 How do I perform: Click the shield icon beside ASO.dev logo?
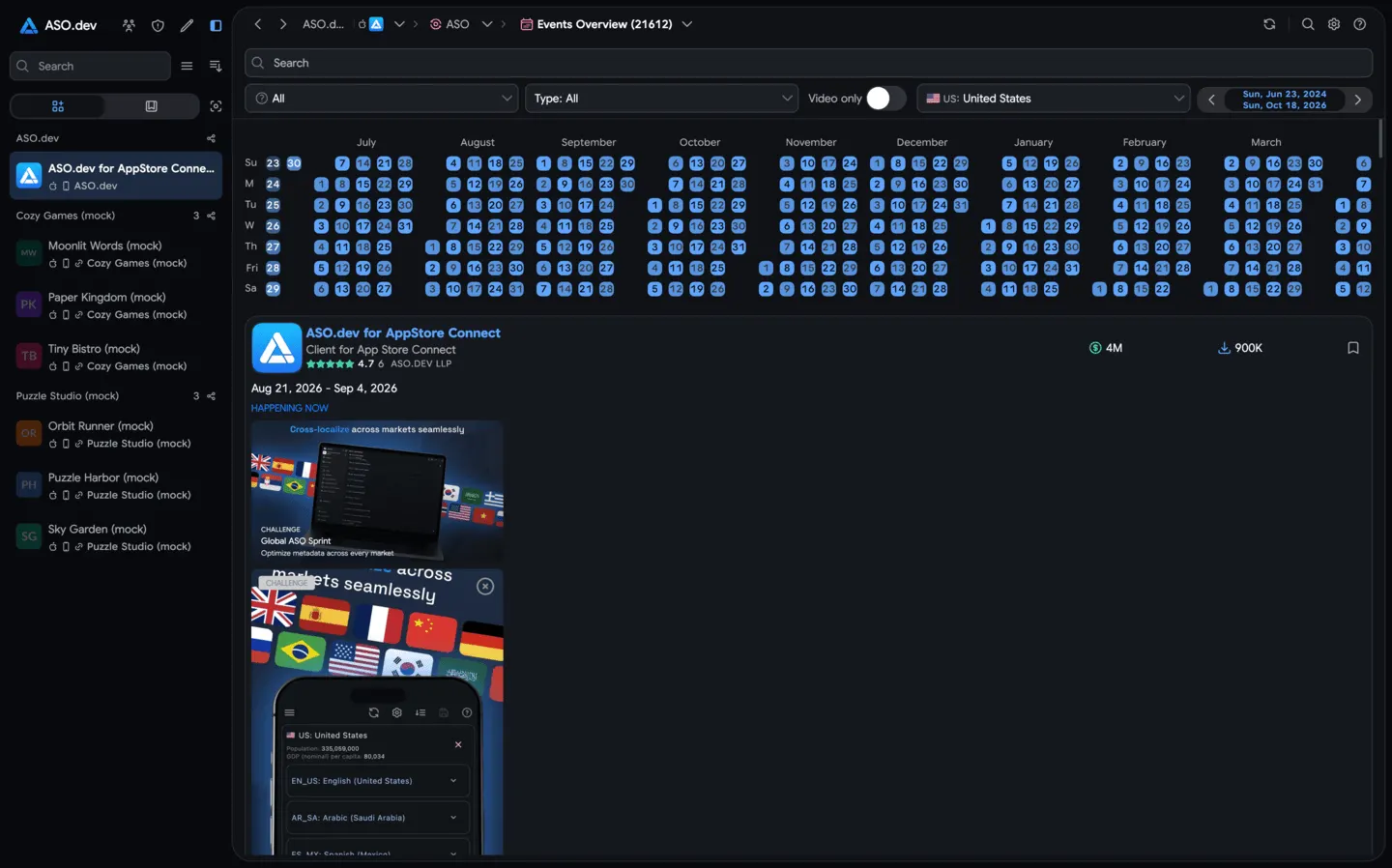click(x=158, y=25)
